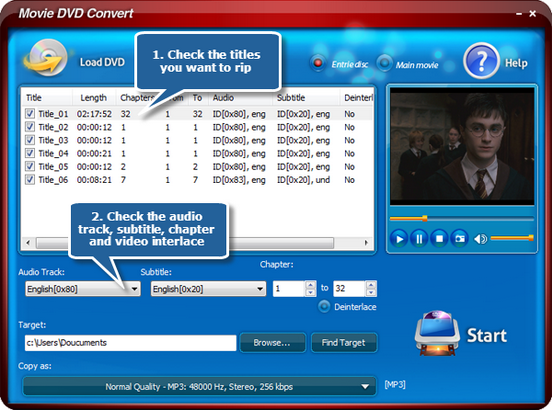Viewport: 552px width, 410px height.
Task: Select the Entire disc radio button
Action: click(x=318, y=63)
